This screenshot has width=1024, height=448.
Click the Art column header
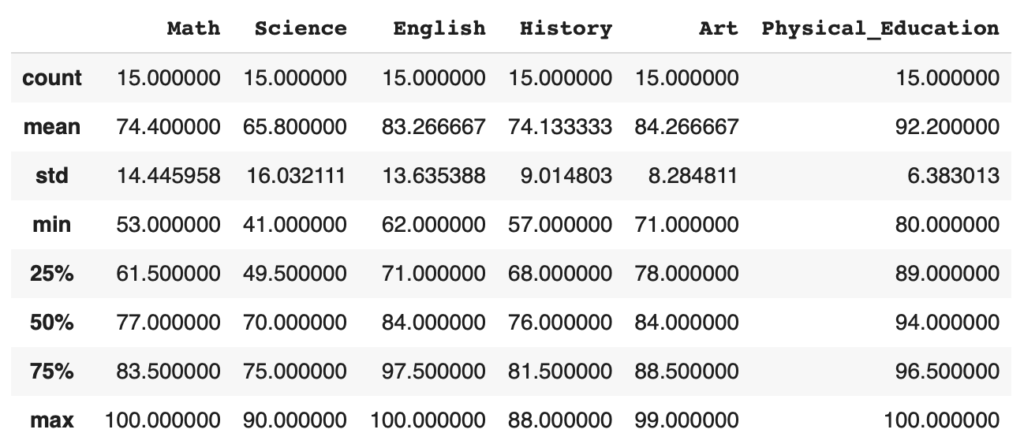point(718,29)
